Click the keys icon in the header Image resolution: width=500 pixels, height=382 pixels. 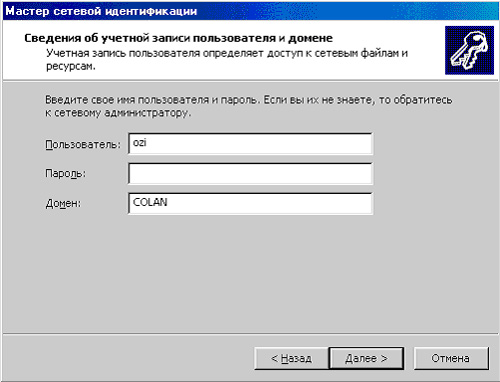click(x=469, y=50)
